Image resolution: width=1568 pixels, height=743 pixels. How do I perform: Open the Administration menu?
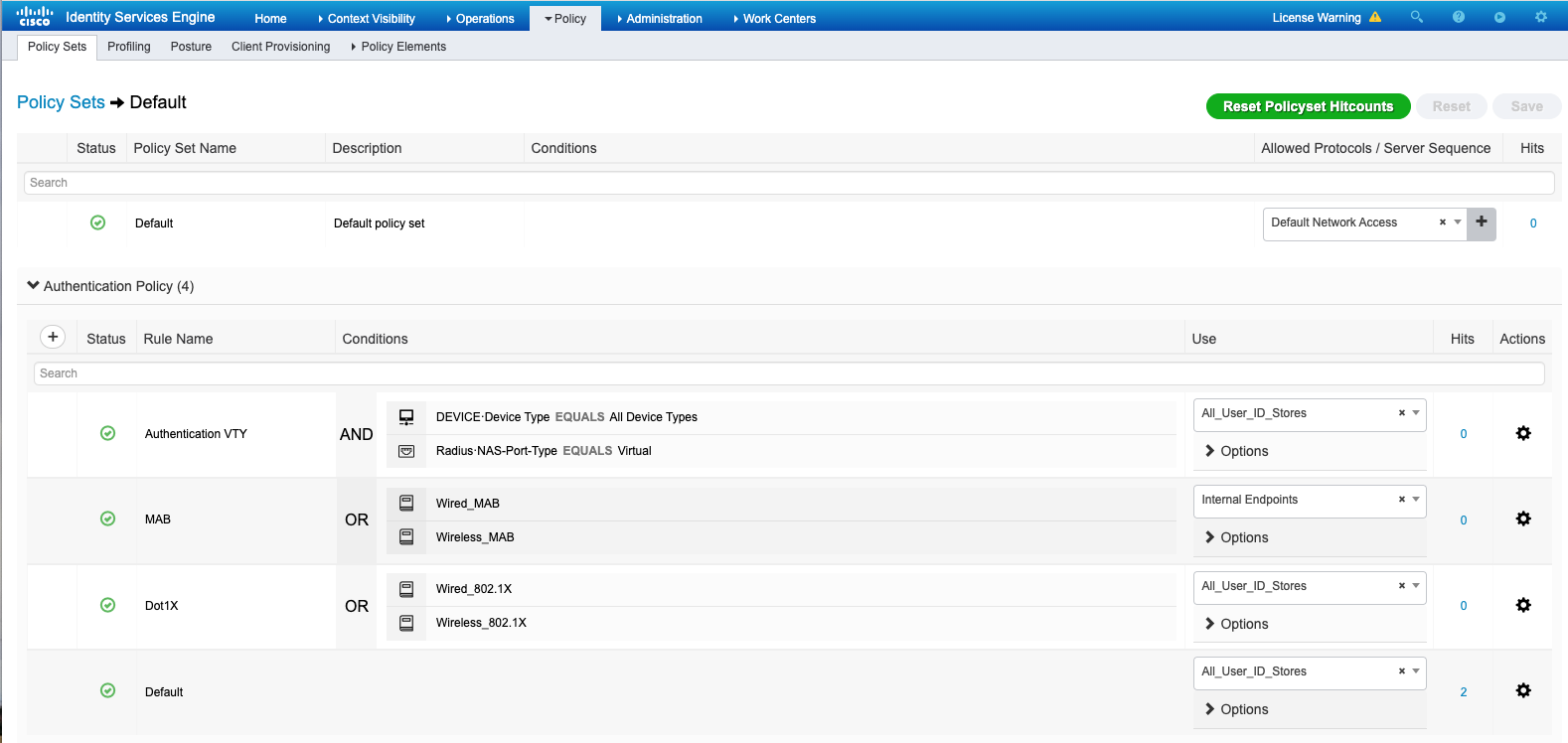pyautogui.click(x=660, y=18)
